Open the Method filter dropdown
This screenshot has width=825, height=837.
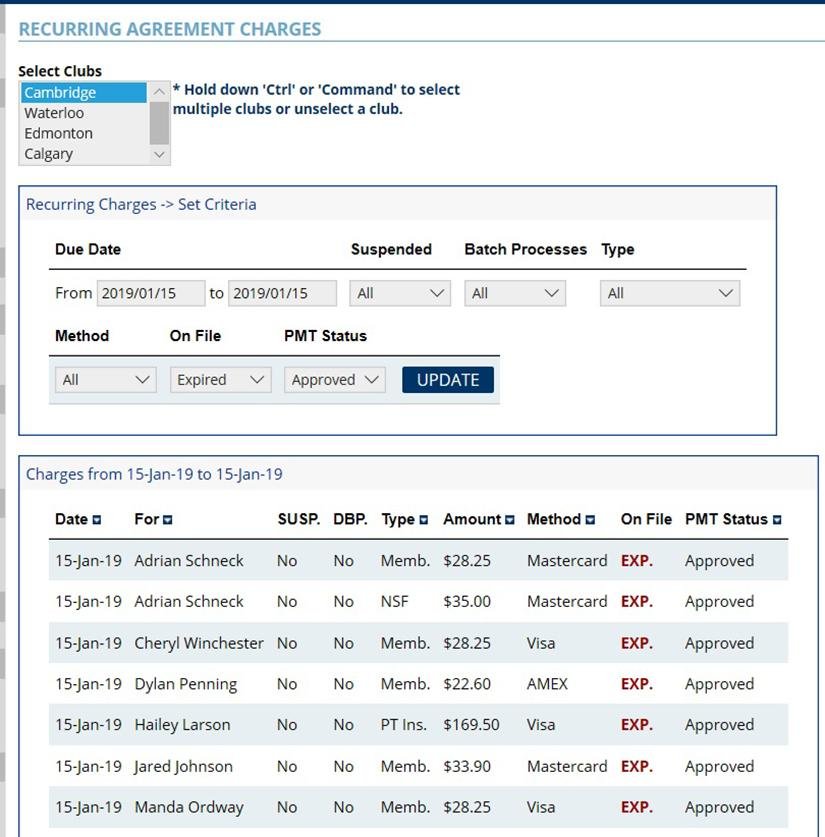105,380
